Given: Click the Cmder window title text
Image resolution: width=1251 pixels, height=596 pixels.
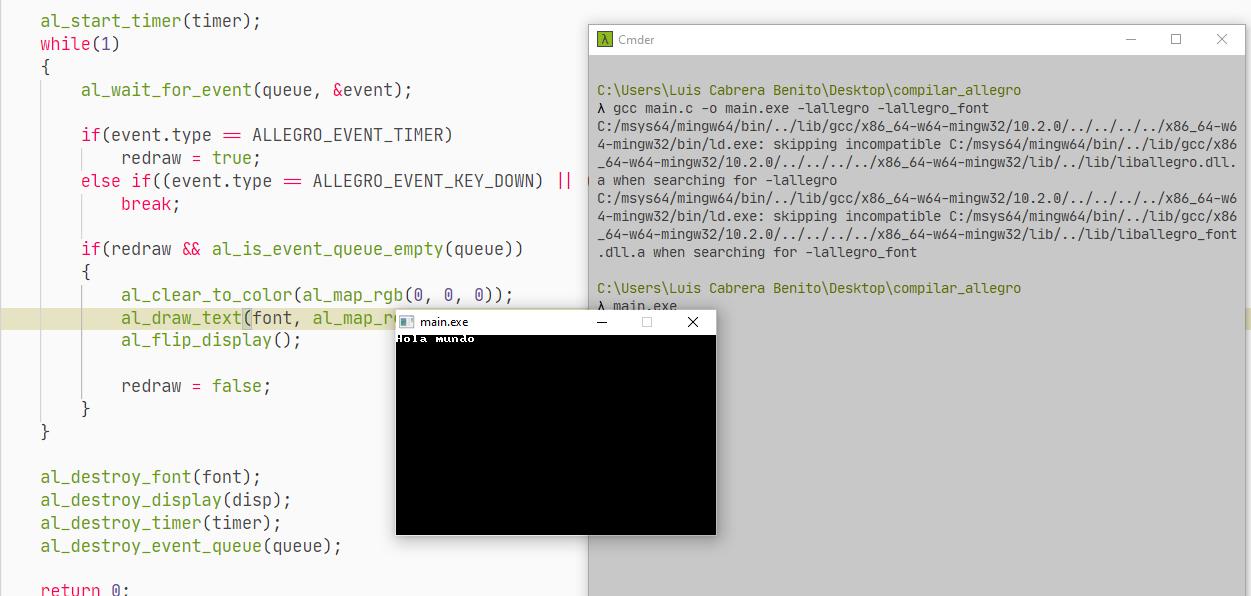Looking at the screenshot, I should tap(636, 40).
